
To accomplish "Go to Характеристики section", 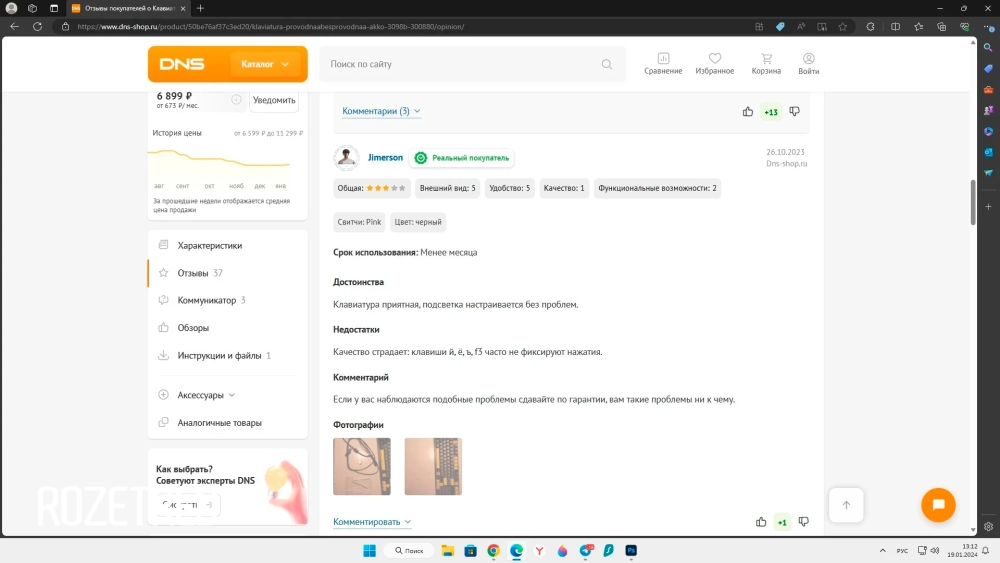I will (x=209, y=245).
